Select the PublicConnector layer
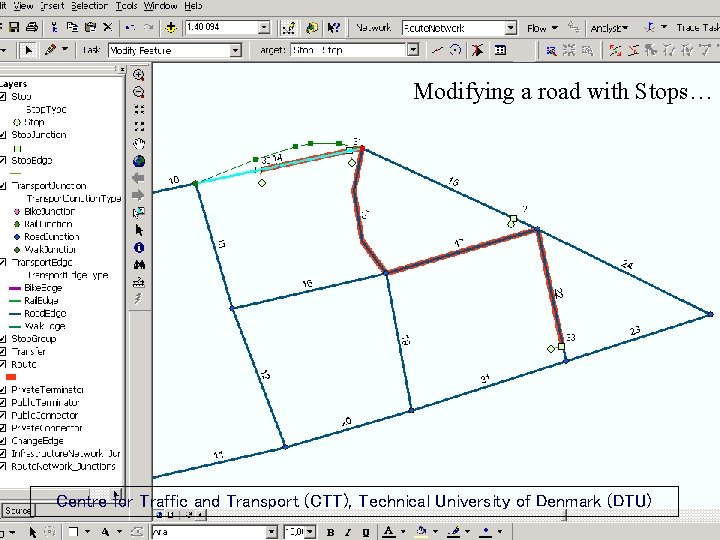Viewport: 720px width, 540px height. (x=45, y=416)
